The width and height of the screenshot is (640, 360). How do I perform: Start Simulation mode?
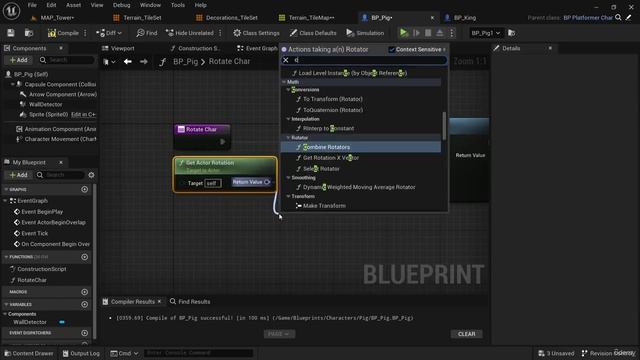[365, 33]
